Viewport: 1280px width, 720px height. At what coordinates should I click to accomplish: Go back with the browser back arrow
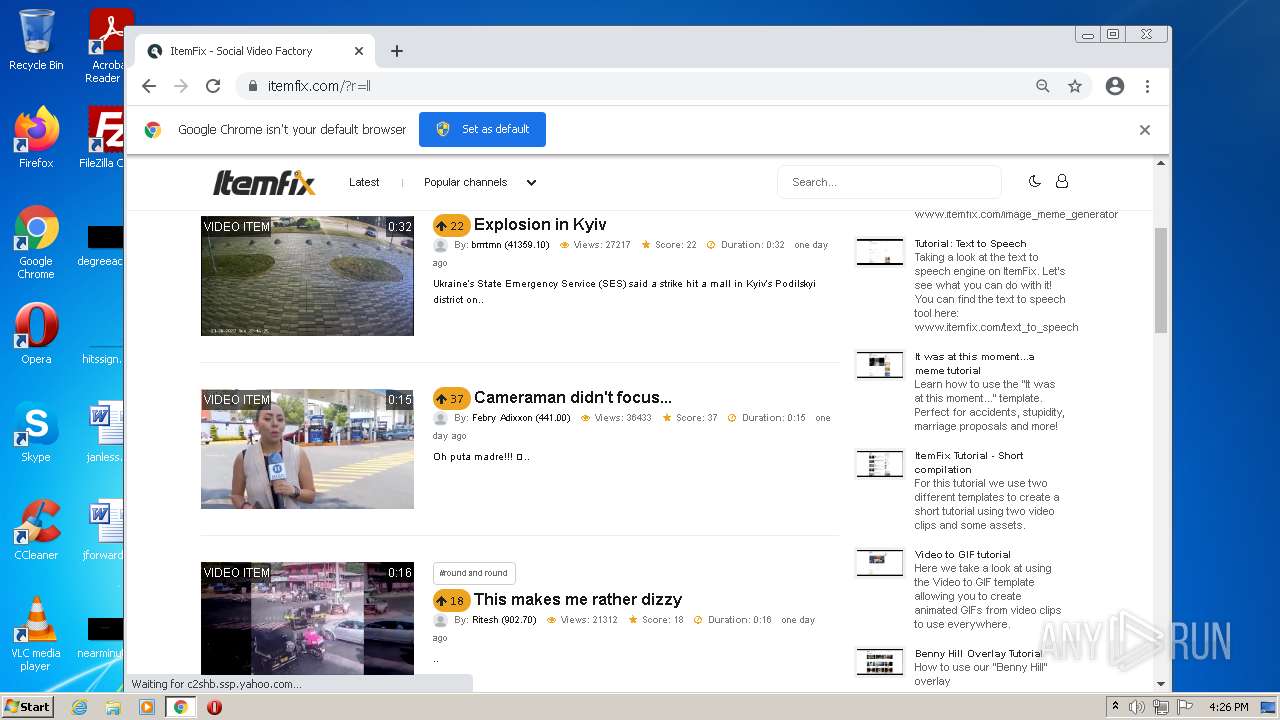point(149,86)
